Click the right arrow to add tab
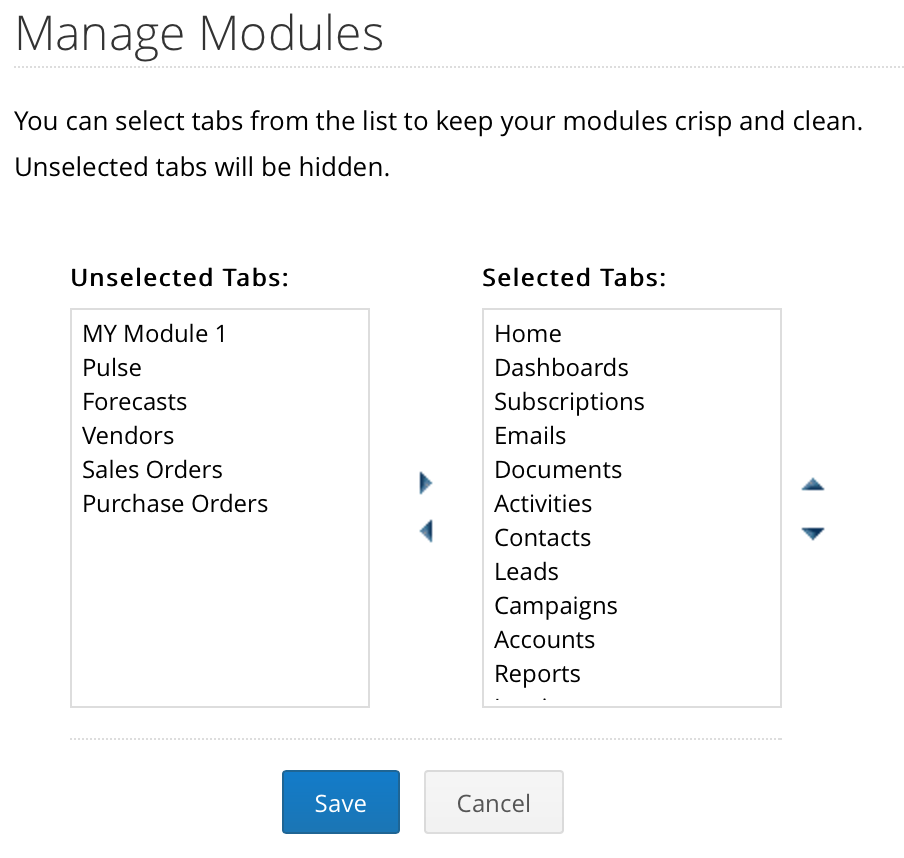 [426, 484]
